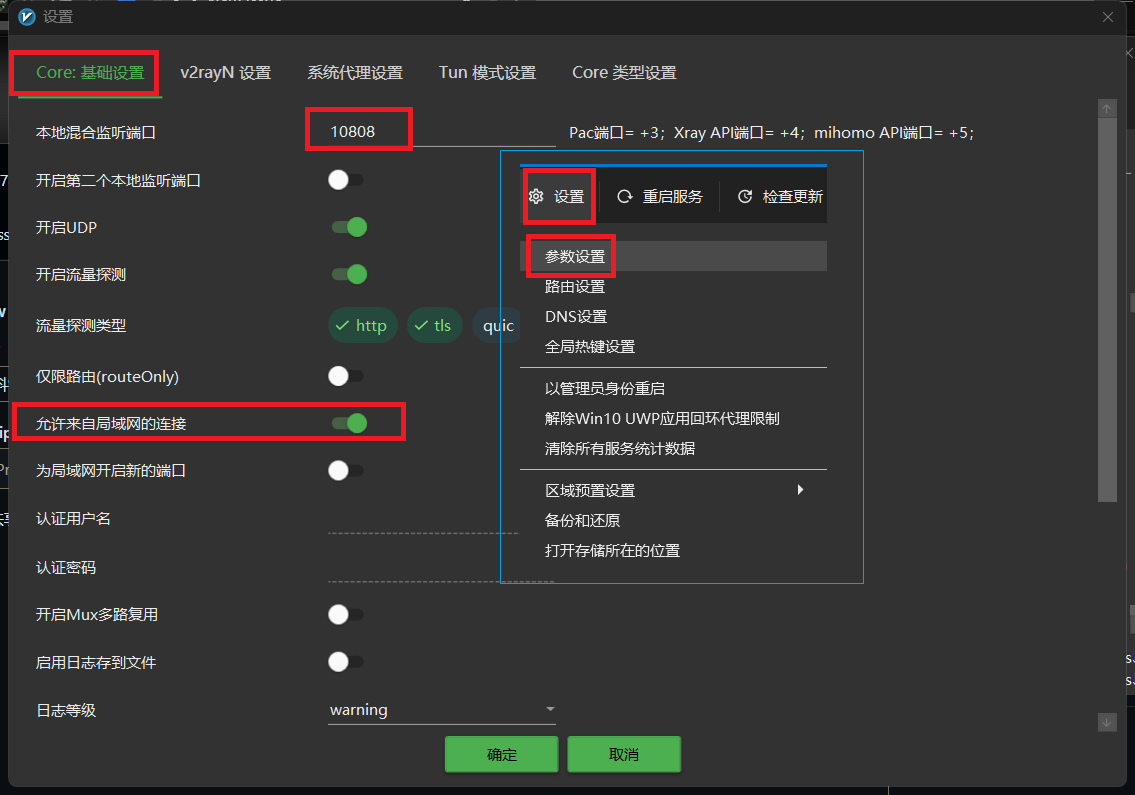
Task: Turn off 开启流量探测 switch
Action: (350, 274)
